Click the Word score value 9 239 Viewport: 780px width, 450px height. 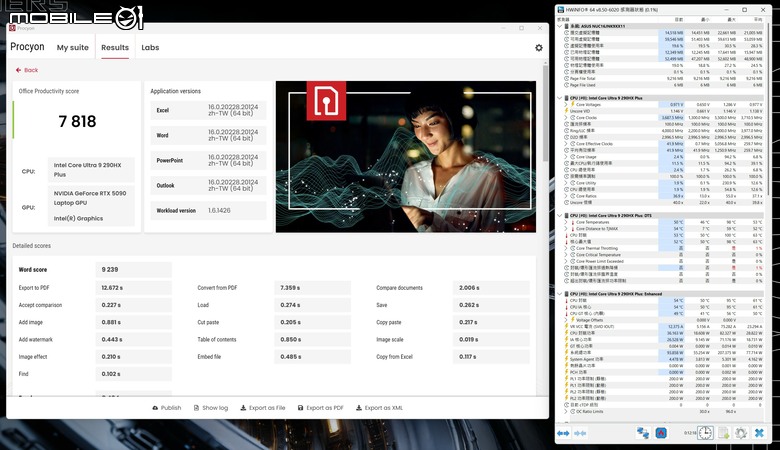coord(134,270)
